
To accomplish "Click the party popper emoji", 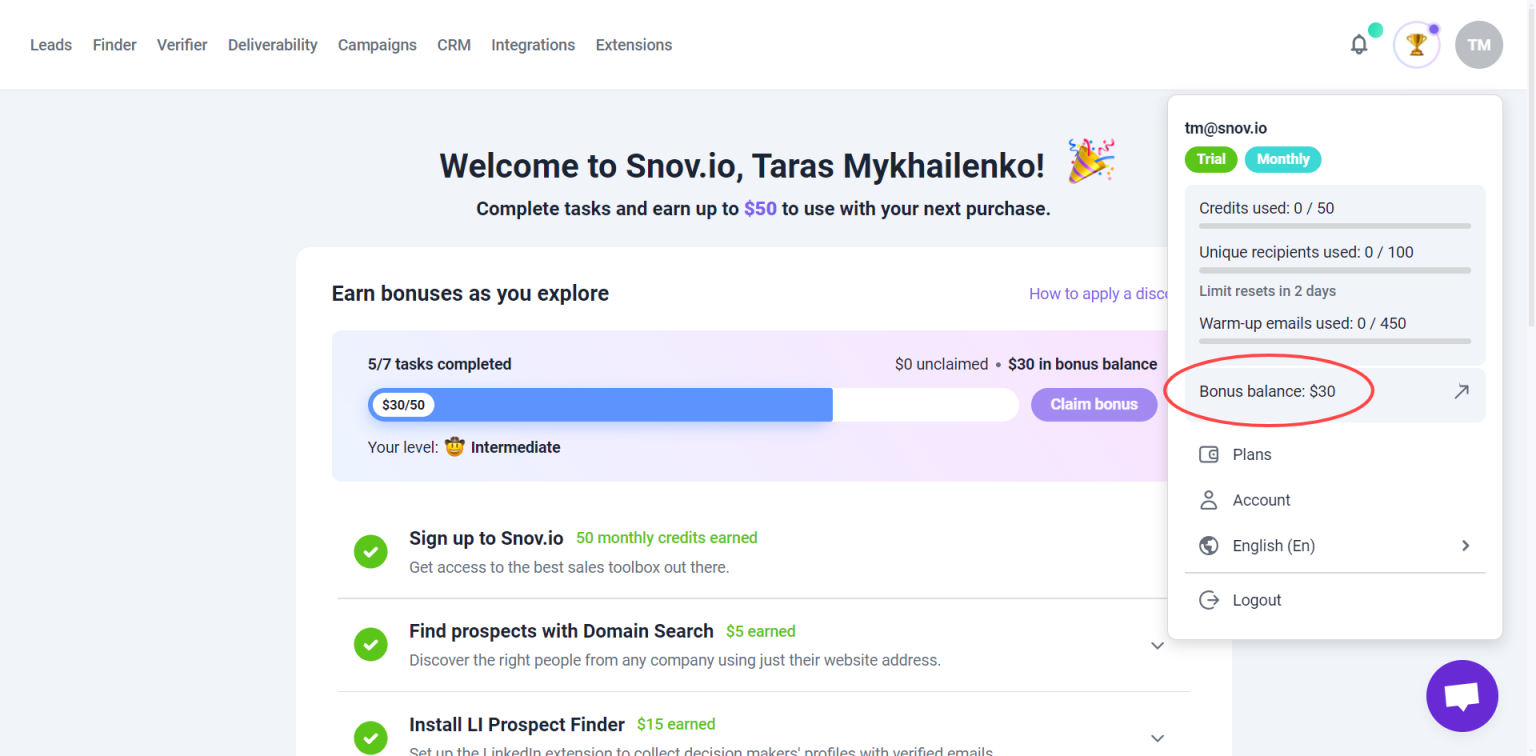I will click(1091, 161).
